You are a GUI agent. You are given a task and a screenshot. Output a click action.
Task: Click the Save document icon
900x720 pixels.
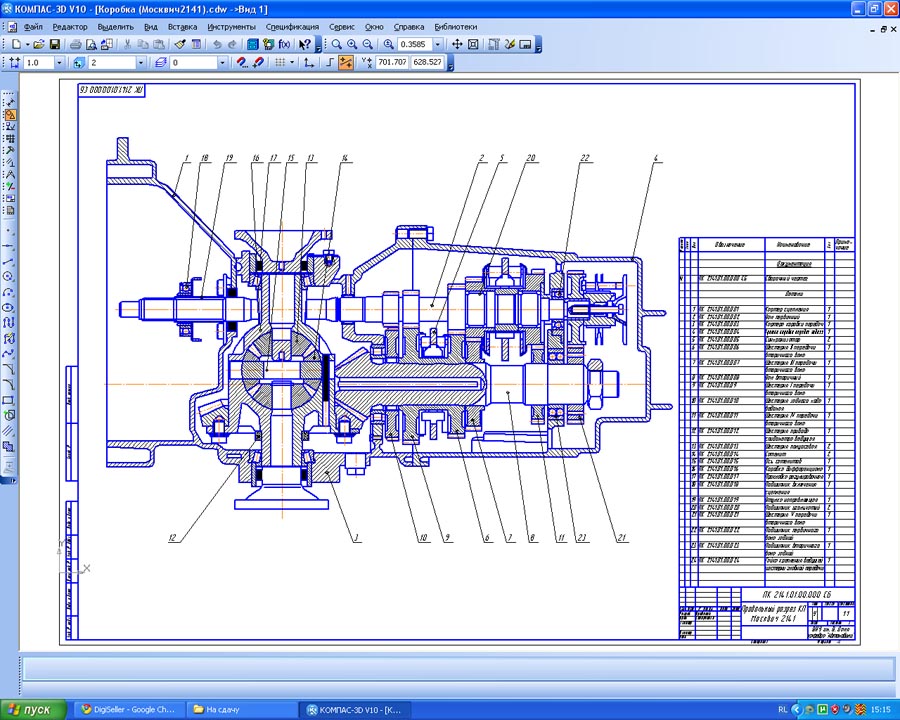[x=55, y=45]
